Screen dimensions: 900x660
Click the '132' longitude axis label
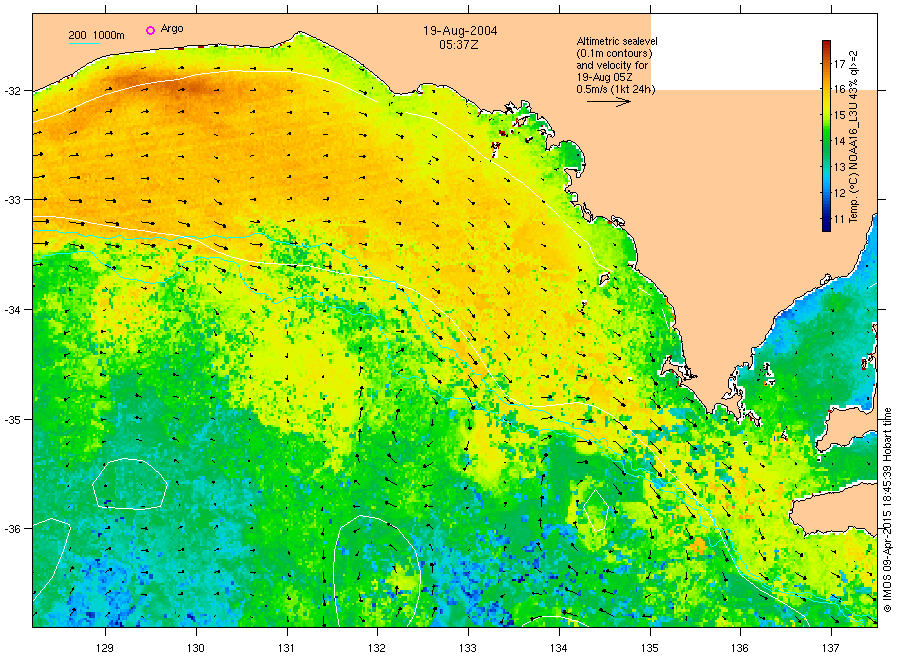[x=377, y=648]
